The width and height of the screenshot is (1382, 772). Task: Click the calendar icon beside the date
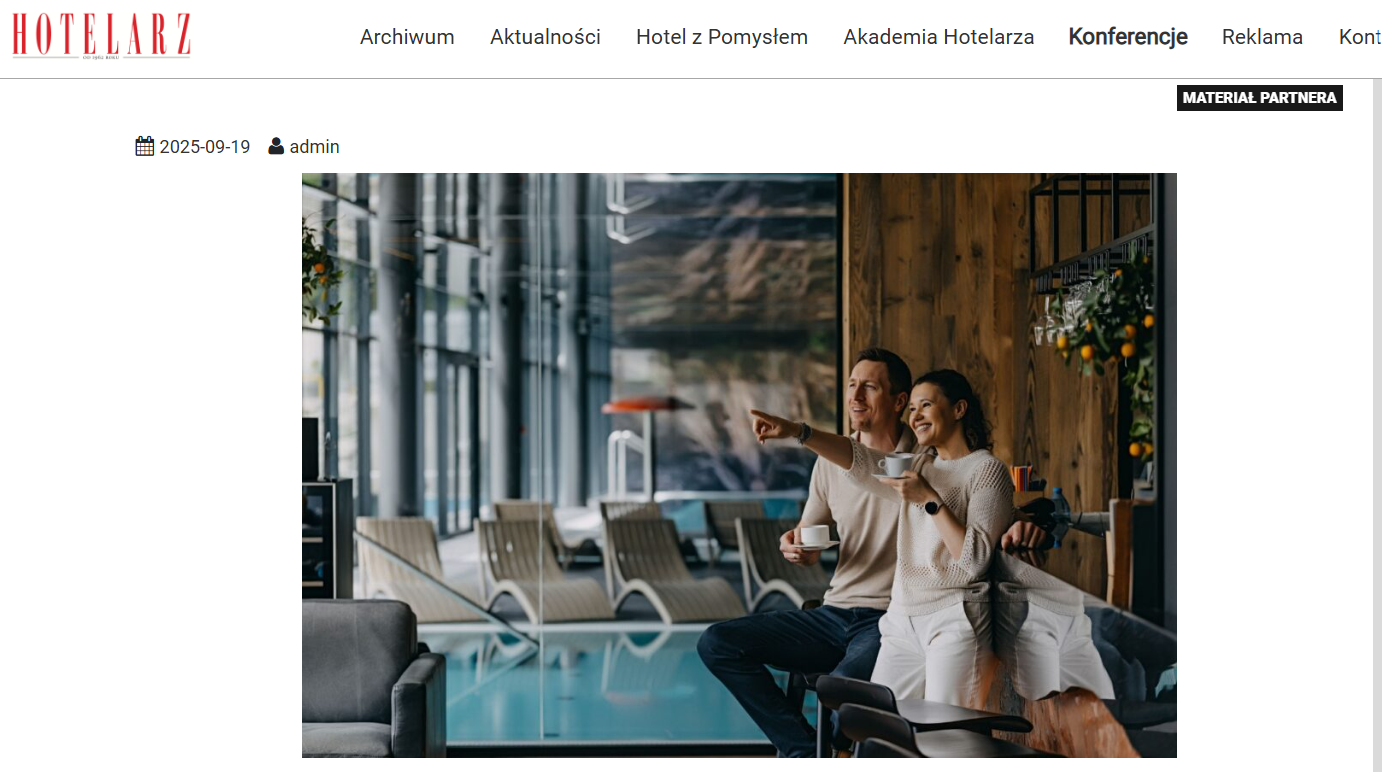pyautogui.click(x=145, y=147)
